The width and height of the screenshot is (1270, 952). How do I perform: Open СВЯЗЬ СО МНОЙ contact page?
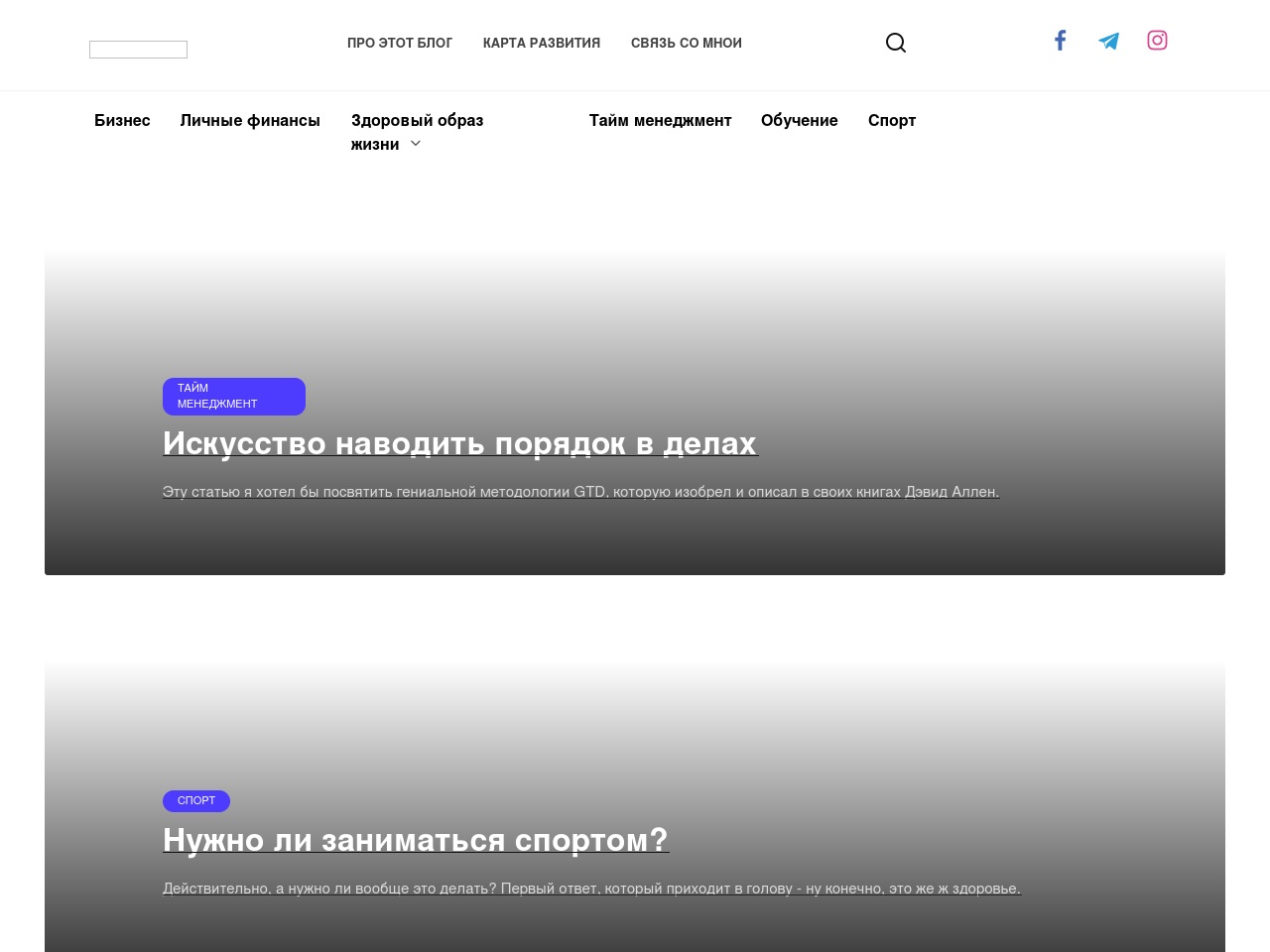[x=687, y=43]
